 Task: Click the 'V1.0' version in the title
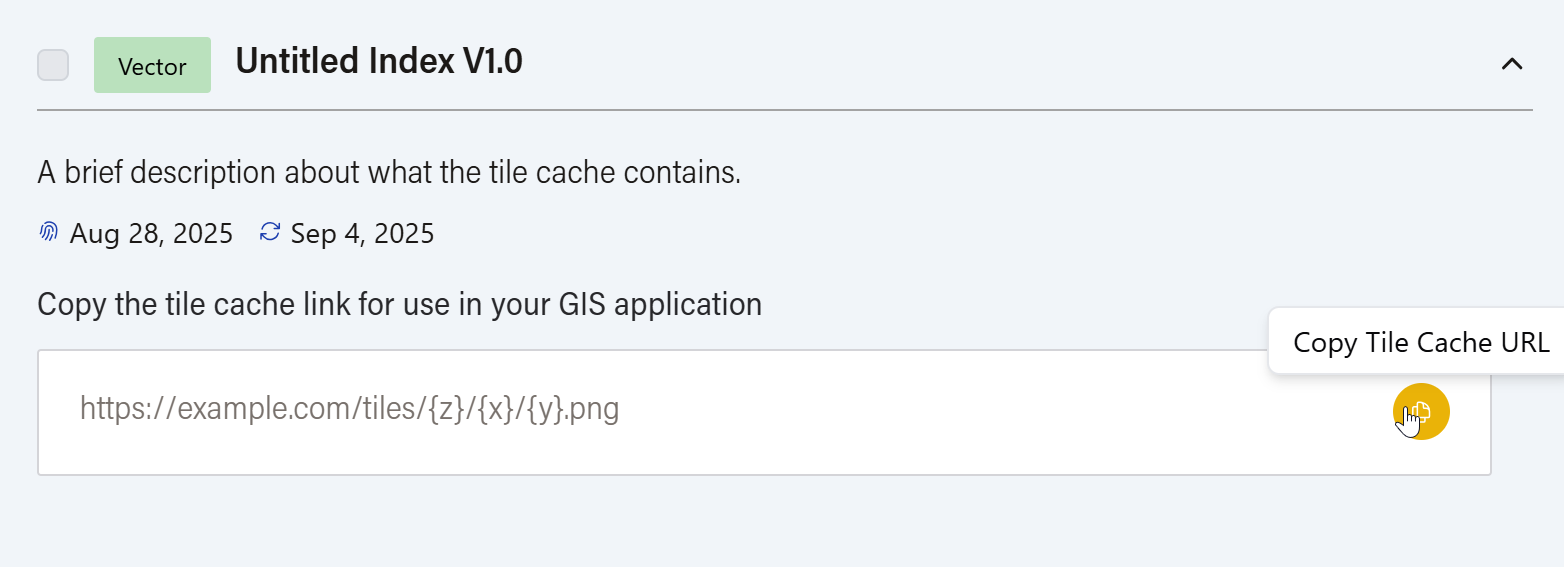[492, 62]
